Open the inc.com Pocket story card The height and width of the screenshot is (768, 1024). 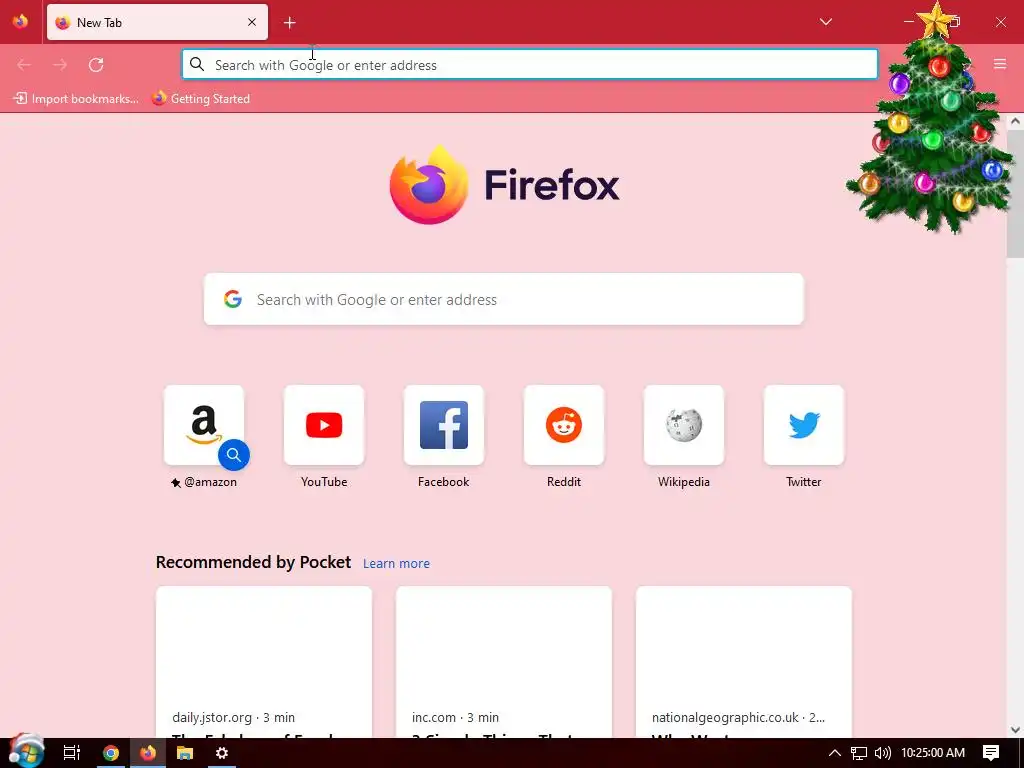click(x=504, y=662)
